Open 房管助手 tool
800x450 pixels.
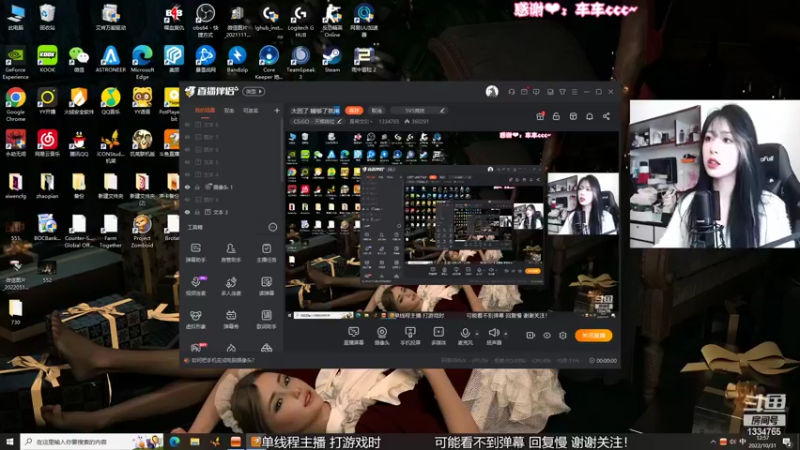[x=231, y=253]
